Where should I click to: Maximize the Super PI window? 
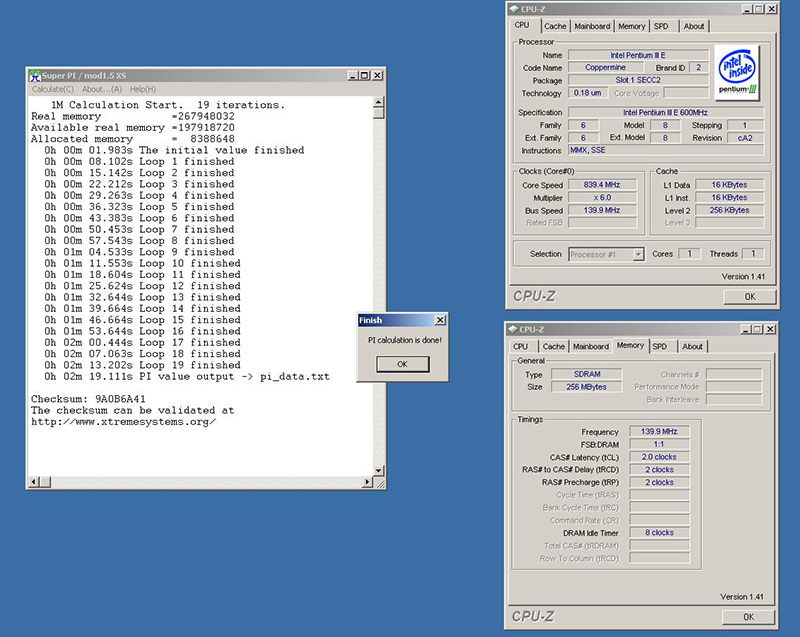pyautogui.click(x=364, y=75)
